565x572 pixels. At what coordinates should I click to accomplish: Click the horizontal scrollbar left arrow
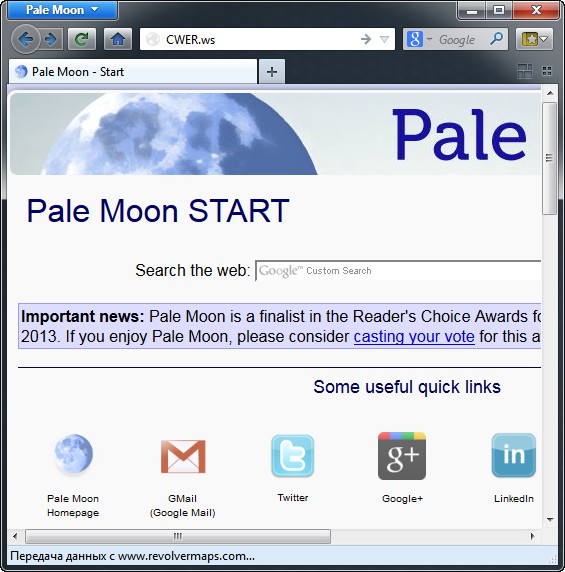tap(15, 536)
